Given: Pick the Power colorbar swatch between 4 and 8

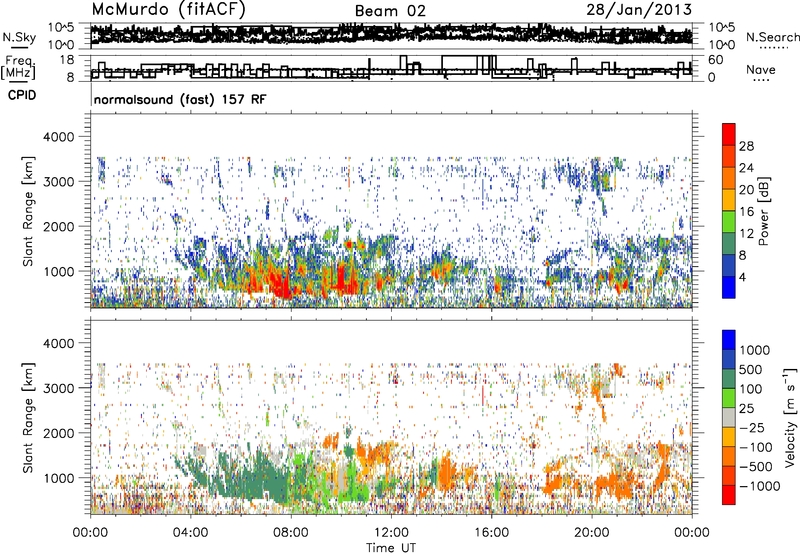Looking at the screenshot, I should click(x=729, y=265).
